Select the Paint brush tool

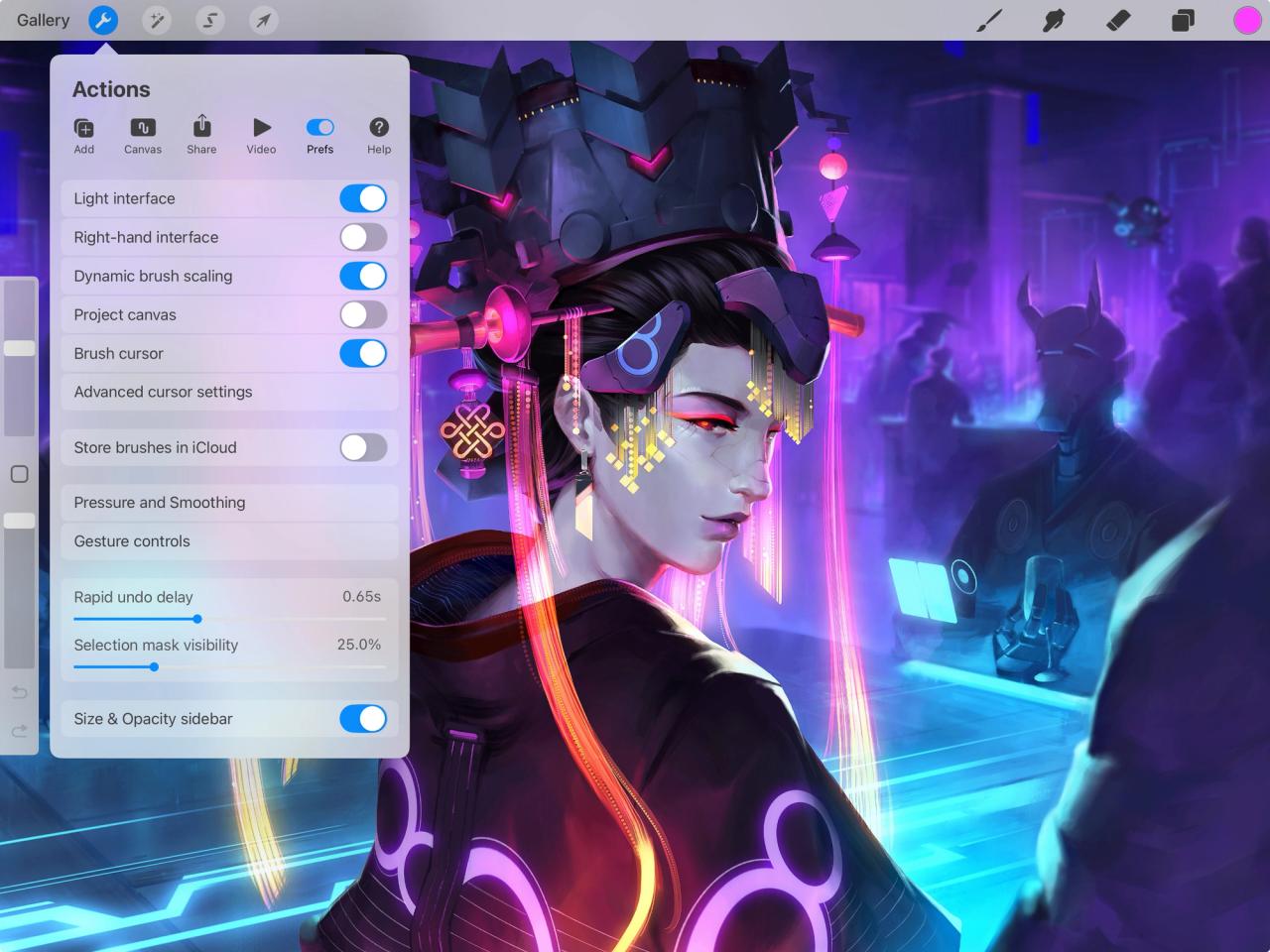point(989,20)
